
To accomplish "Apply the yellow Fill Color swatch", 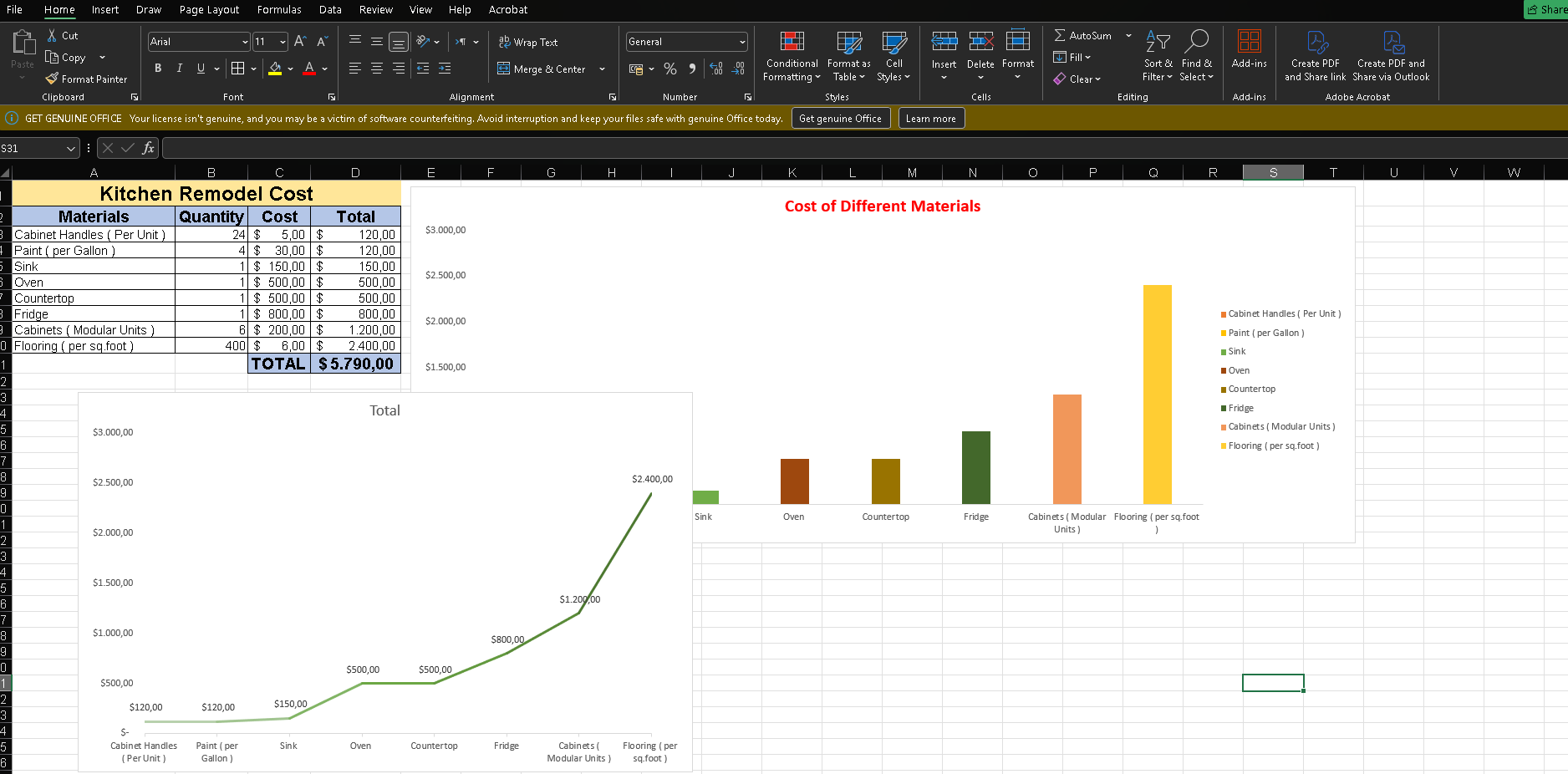I will (x=275, y=69).
